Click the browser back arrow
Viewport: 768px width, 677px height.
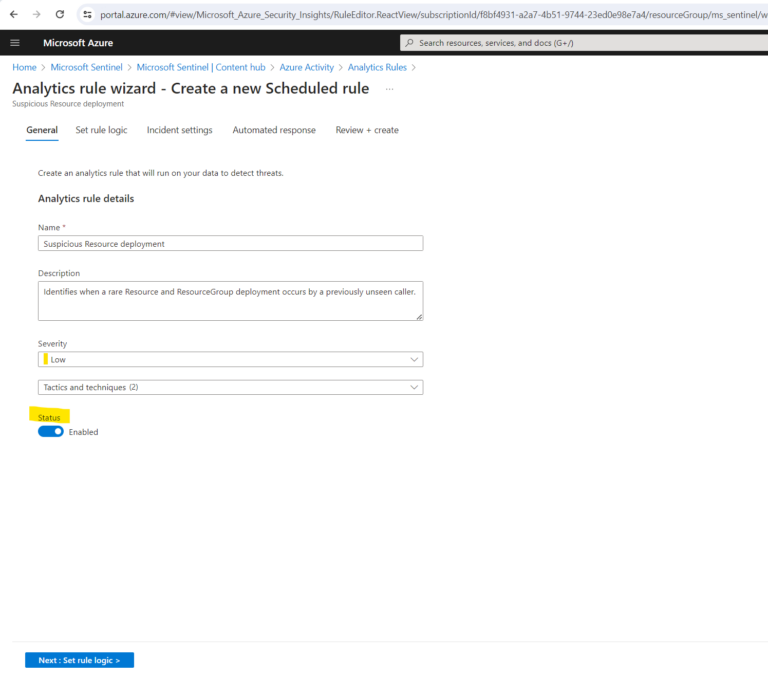pos(14,14)
